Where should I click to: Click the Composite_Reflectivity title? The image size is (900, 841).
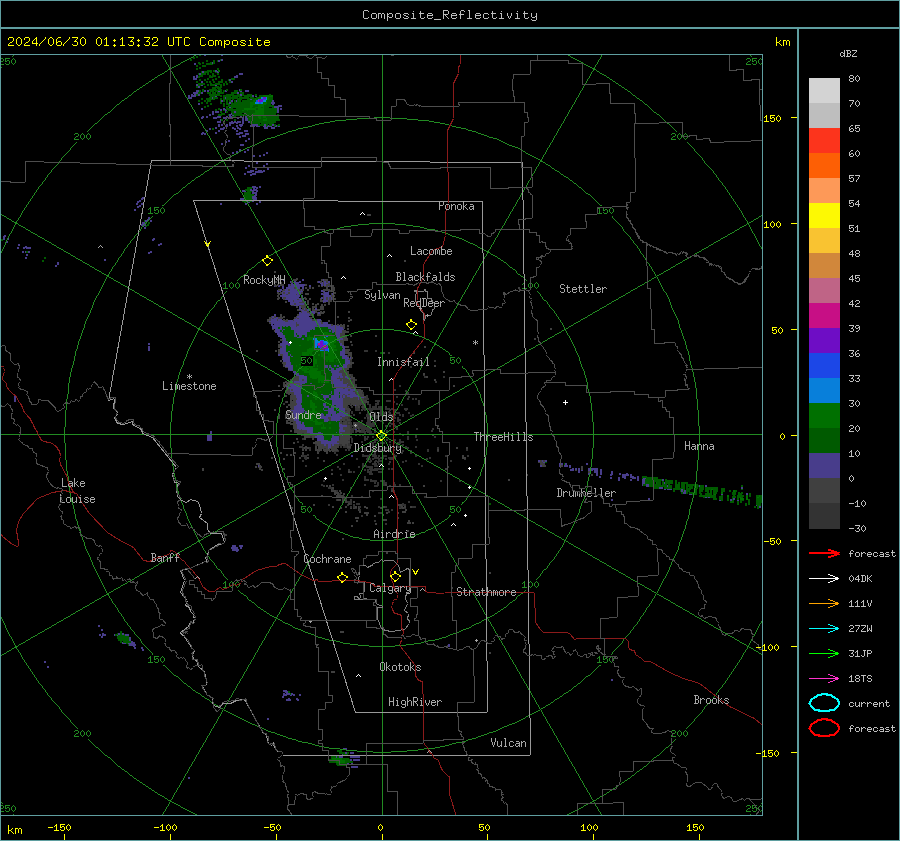point(449,15)
